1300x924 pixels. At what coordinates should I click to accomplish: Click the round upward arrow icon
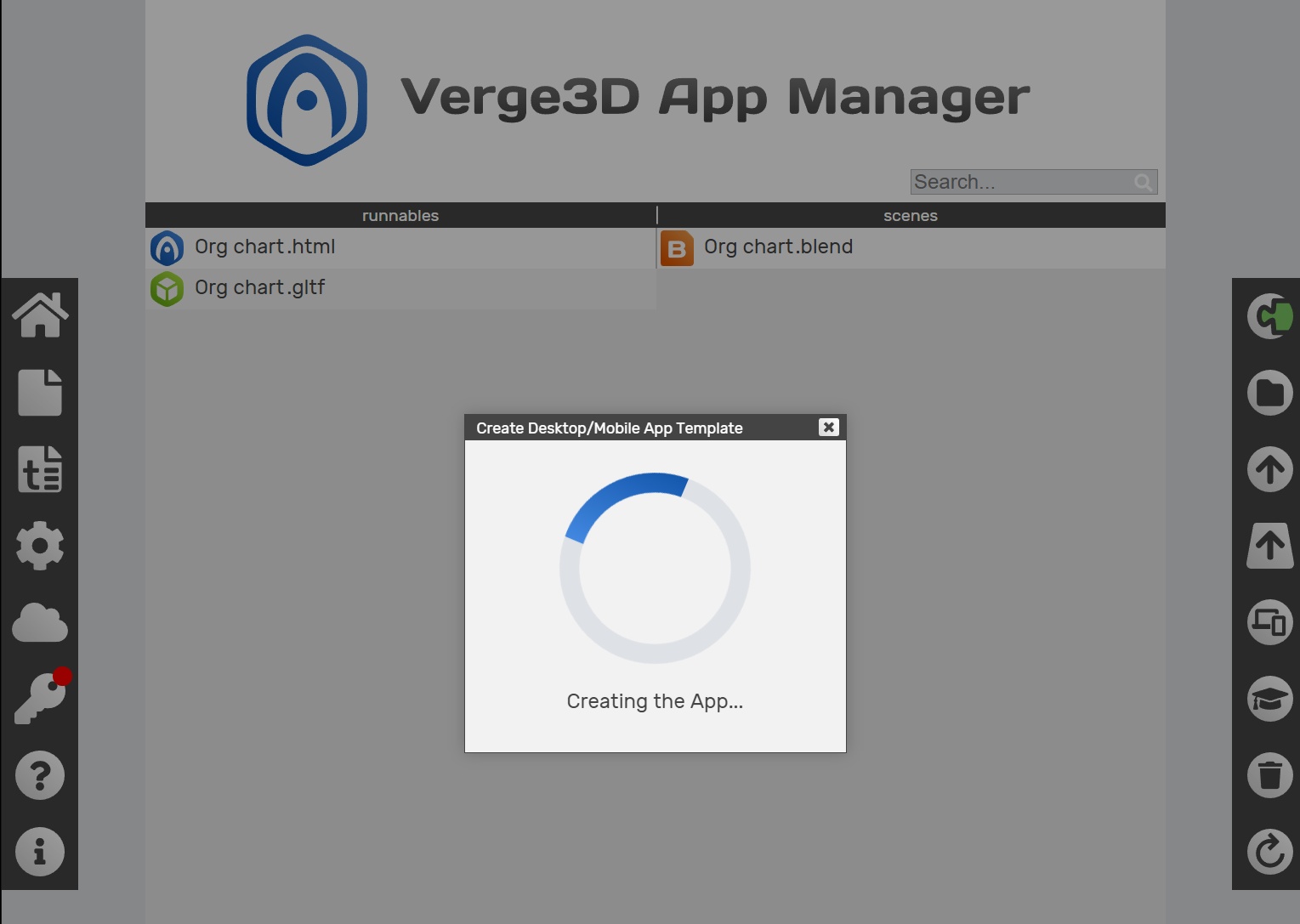click(x=1270, y=469)
